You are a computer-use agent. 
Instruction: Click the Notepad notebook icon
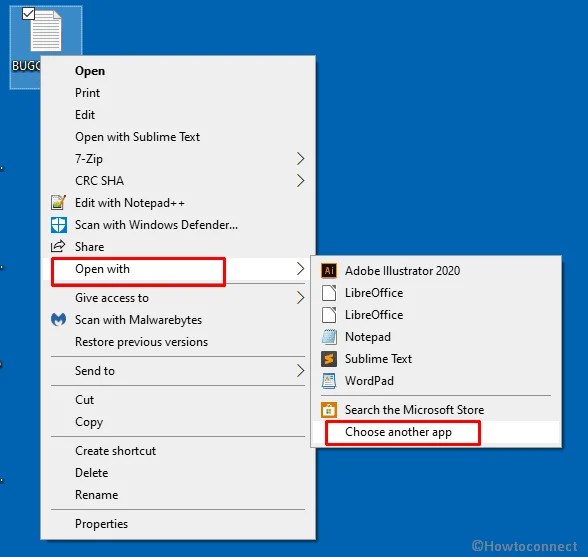[329, 336]
